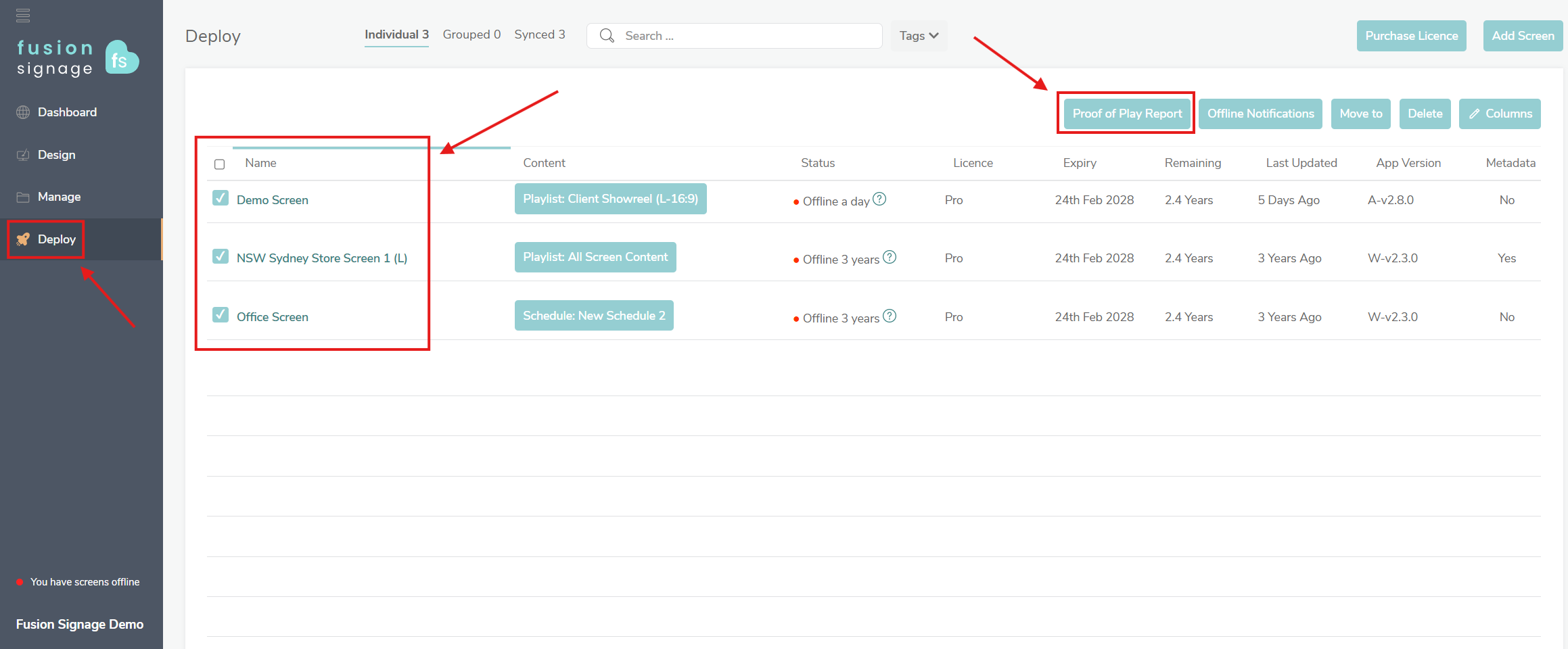
Task: Click the help icon beside Offline a day
Action: 879,199
